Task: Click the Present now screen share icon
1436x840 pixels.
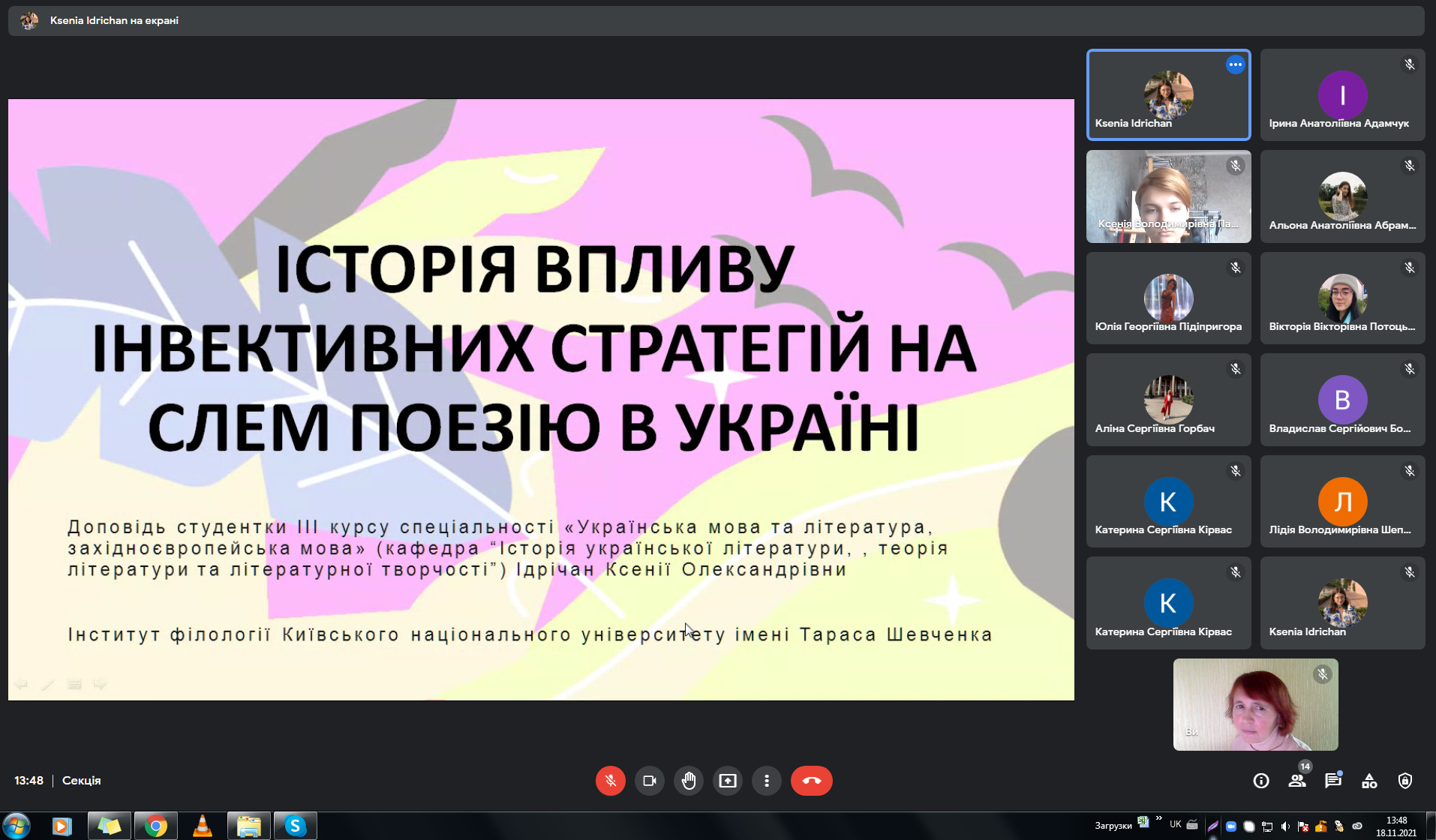Action: coord(727,781)
